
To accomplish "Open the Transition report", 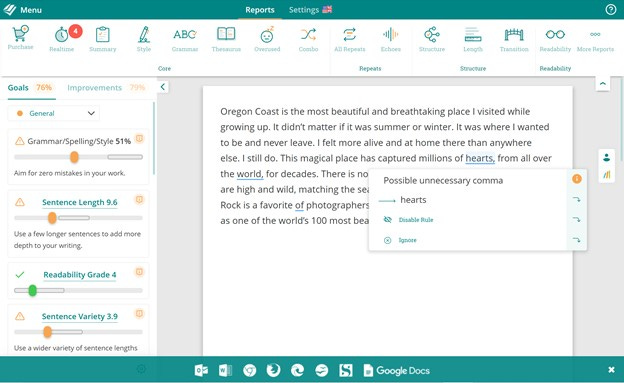I will pos(514,39).
